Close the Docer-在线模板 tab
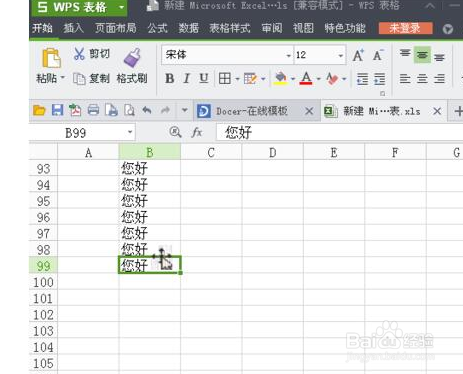This screenshot has width=463, height=374. coord(309,111)
